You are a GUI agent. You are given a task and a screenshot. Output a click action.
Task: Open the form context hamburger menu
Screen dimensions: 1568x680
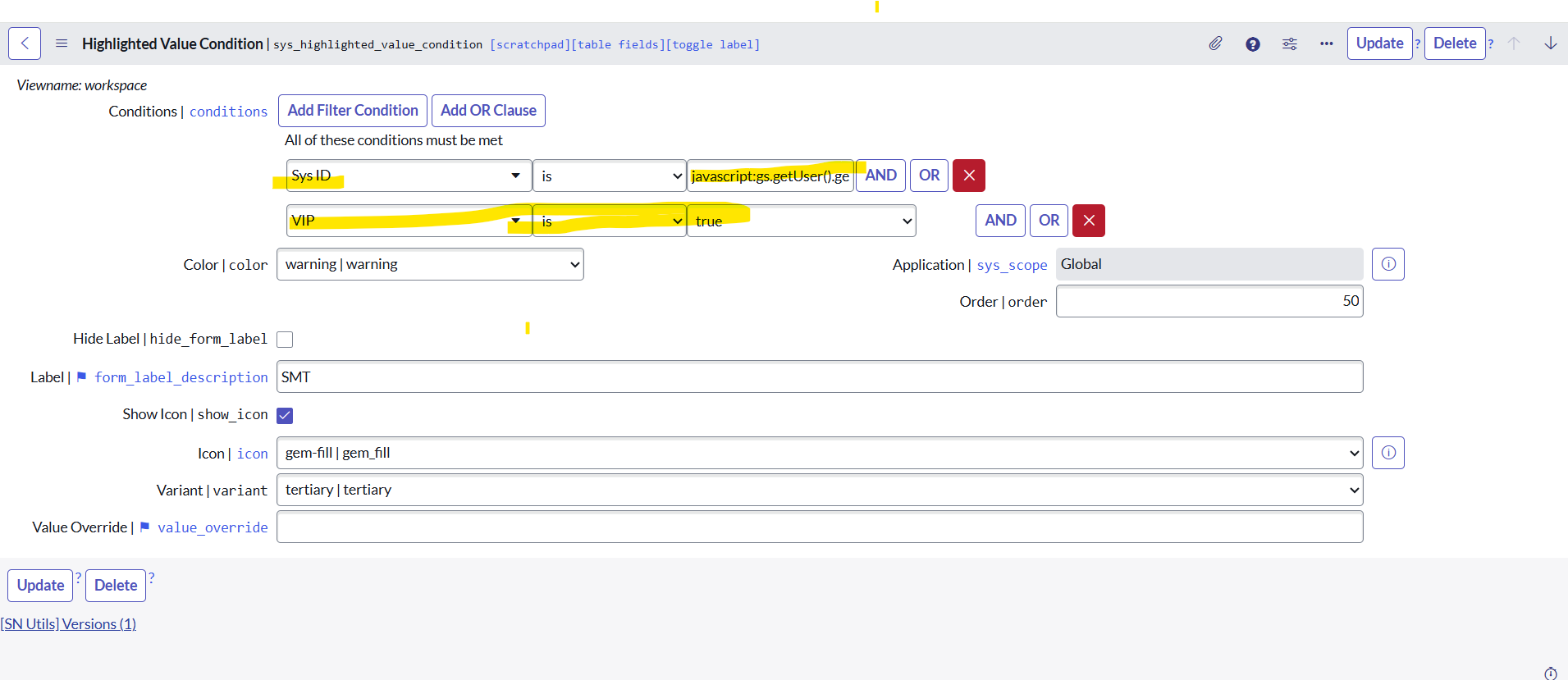(62, 43)
